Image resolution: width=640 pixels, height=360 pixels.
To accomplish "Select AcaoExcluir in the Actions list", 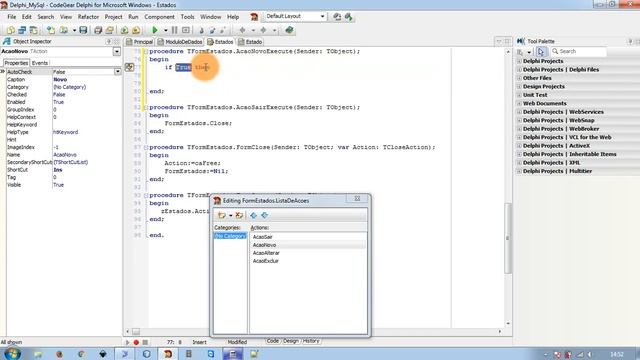I will [x=265, y=261].
